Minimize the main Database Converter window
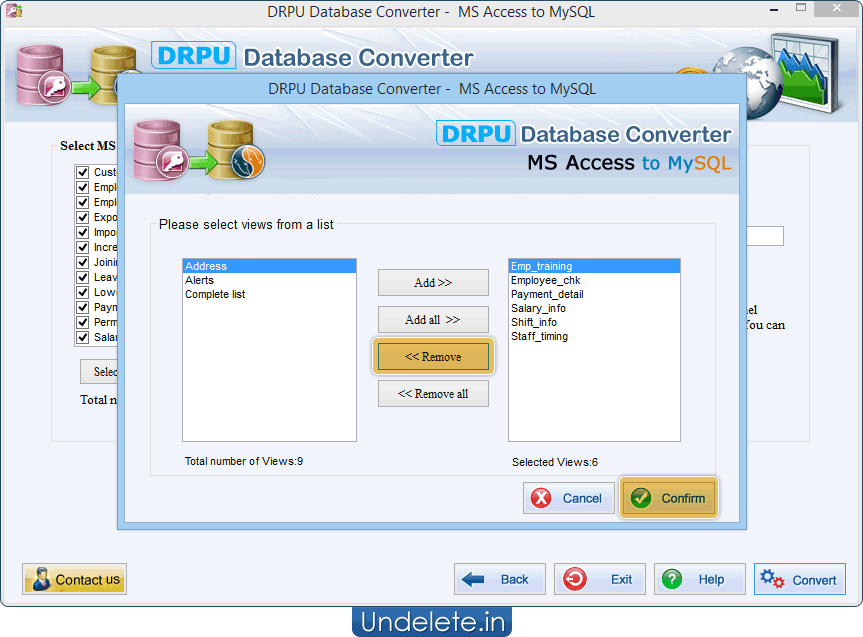This screenshot has height=637, width=863. [774, 9]
